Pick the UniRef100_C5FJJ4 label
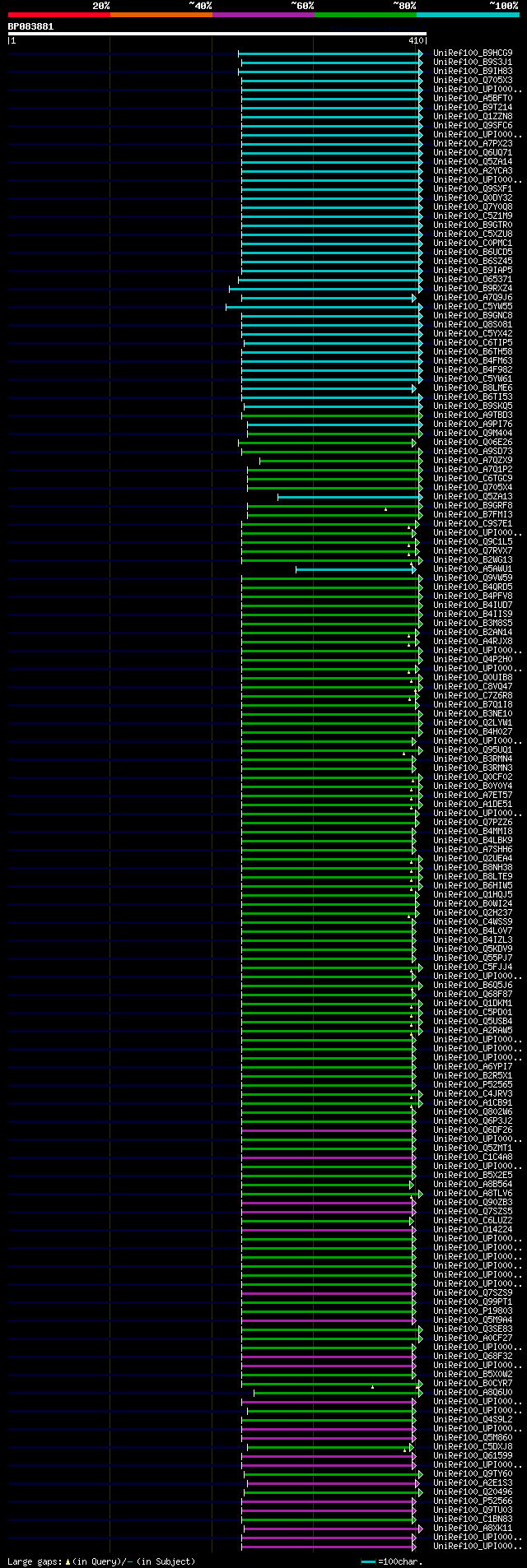 click(473, 967)
